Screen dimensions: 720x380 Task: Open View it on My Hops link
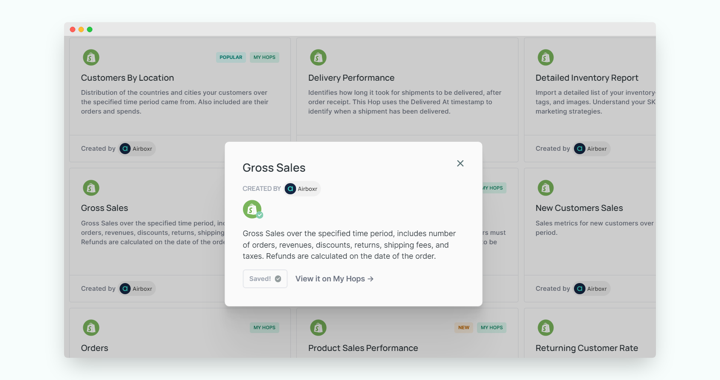click(334, 279)
